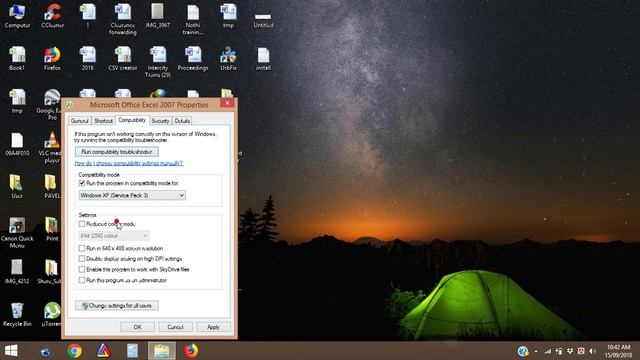Screen dimensions: 640x360
Task: Click the network signal icon in tray
Action: (x=547, y=351)
